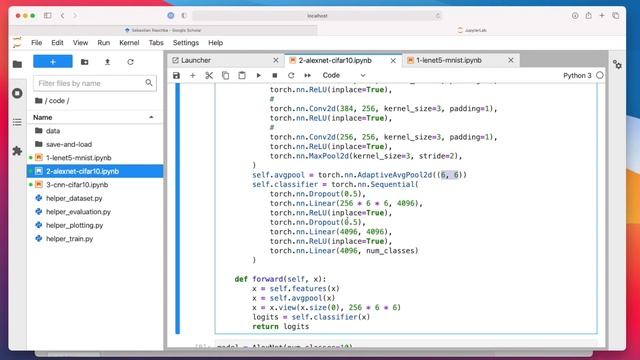Open the Settings menu

[186, 43]
